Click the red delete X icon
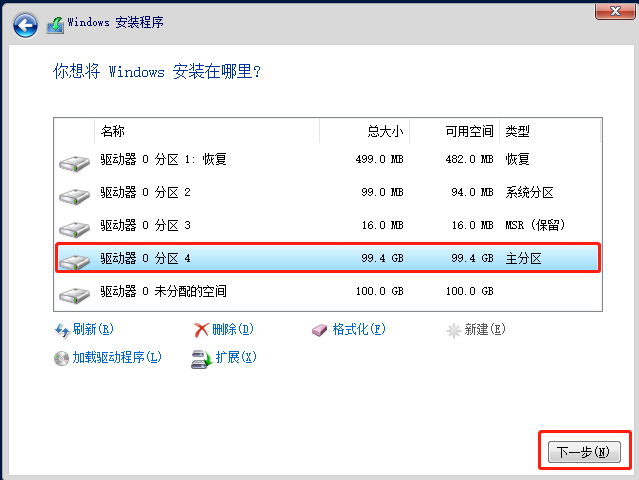This screenshot has height=480, width=639. (201, 330)
